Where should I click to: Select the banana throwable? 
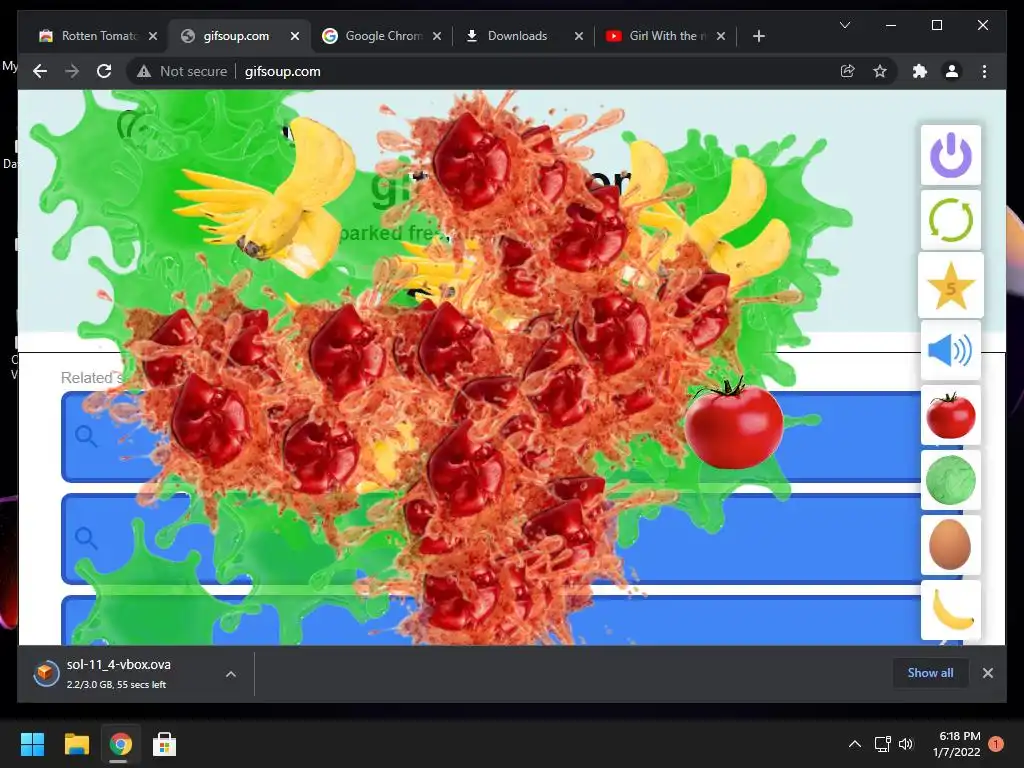pyautogui.click(x=951, y=609)
